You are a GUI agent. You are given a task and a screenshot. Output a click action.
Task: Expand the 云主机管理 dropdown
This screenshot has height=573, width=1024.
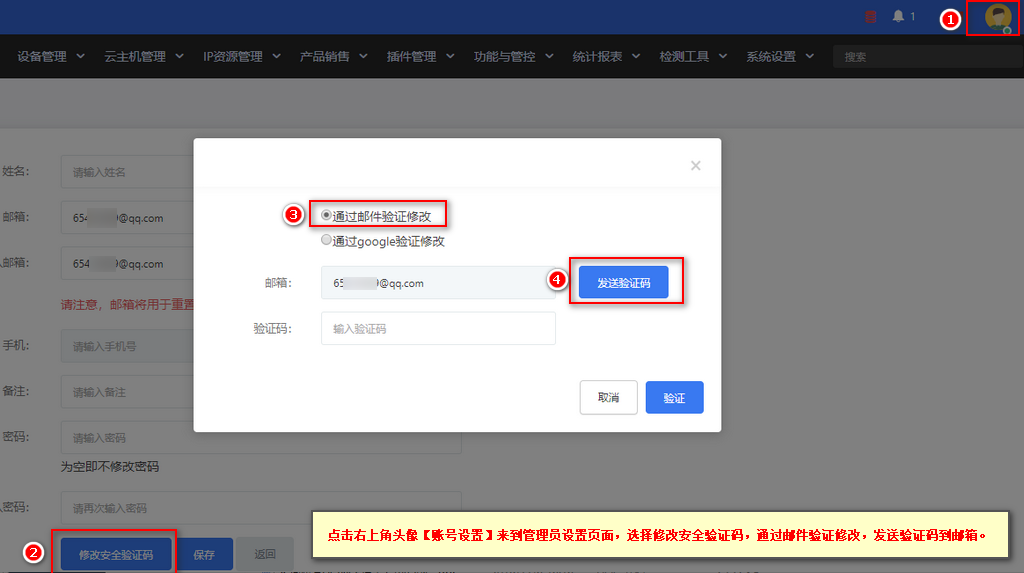click(x=144, y=57)
